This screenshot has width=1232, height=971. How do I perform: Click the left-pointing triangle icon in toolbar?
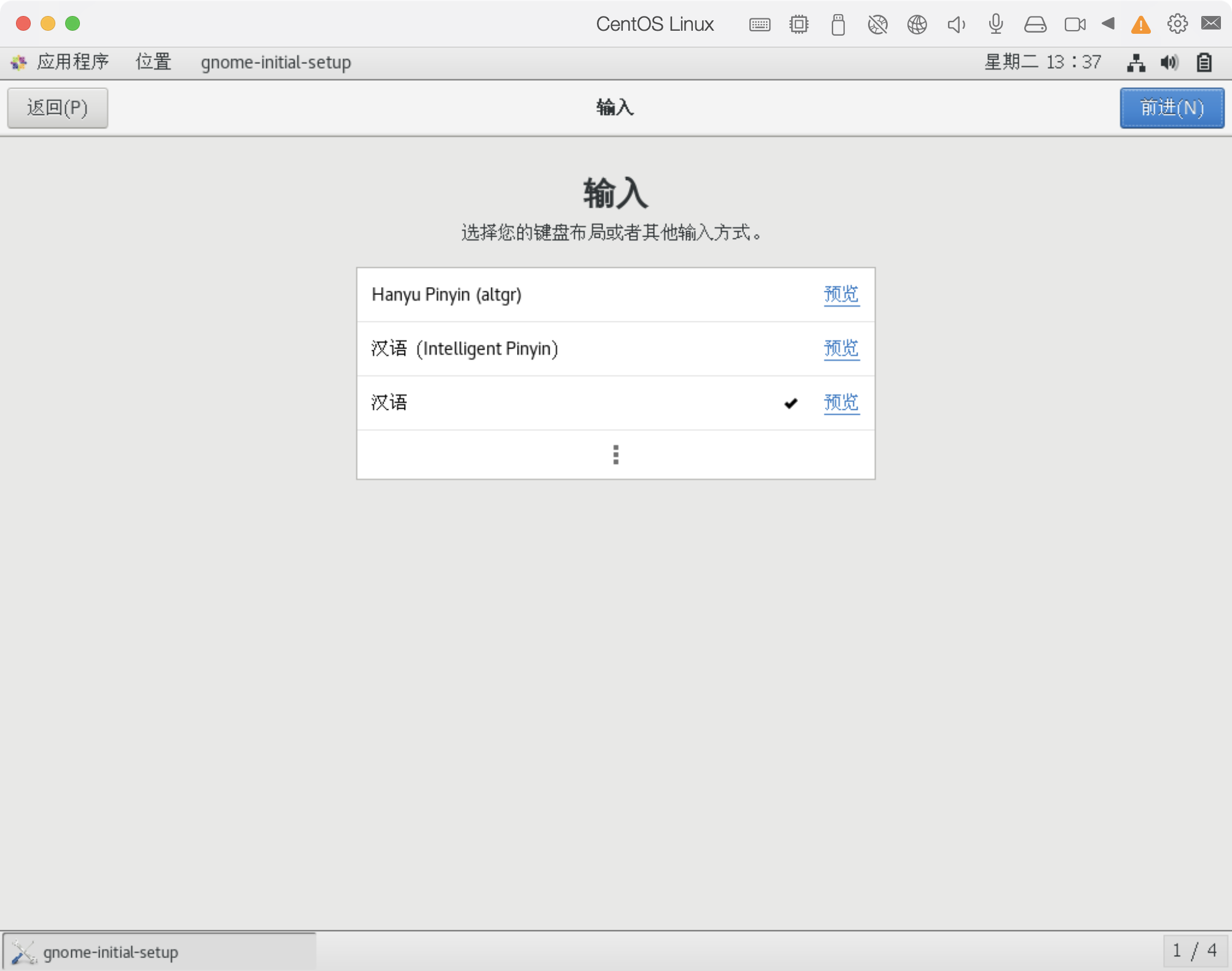[x=1108, y=24]
